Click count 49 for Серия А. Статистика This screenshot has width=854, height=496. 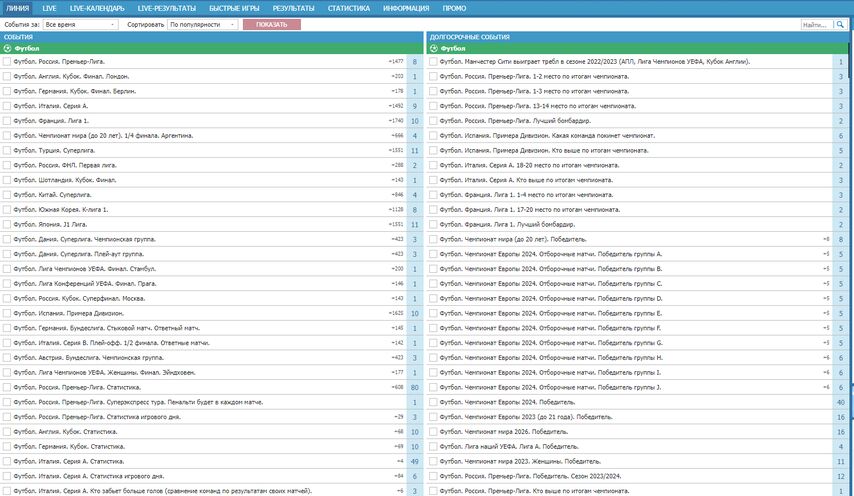(414, 461)
